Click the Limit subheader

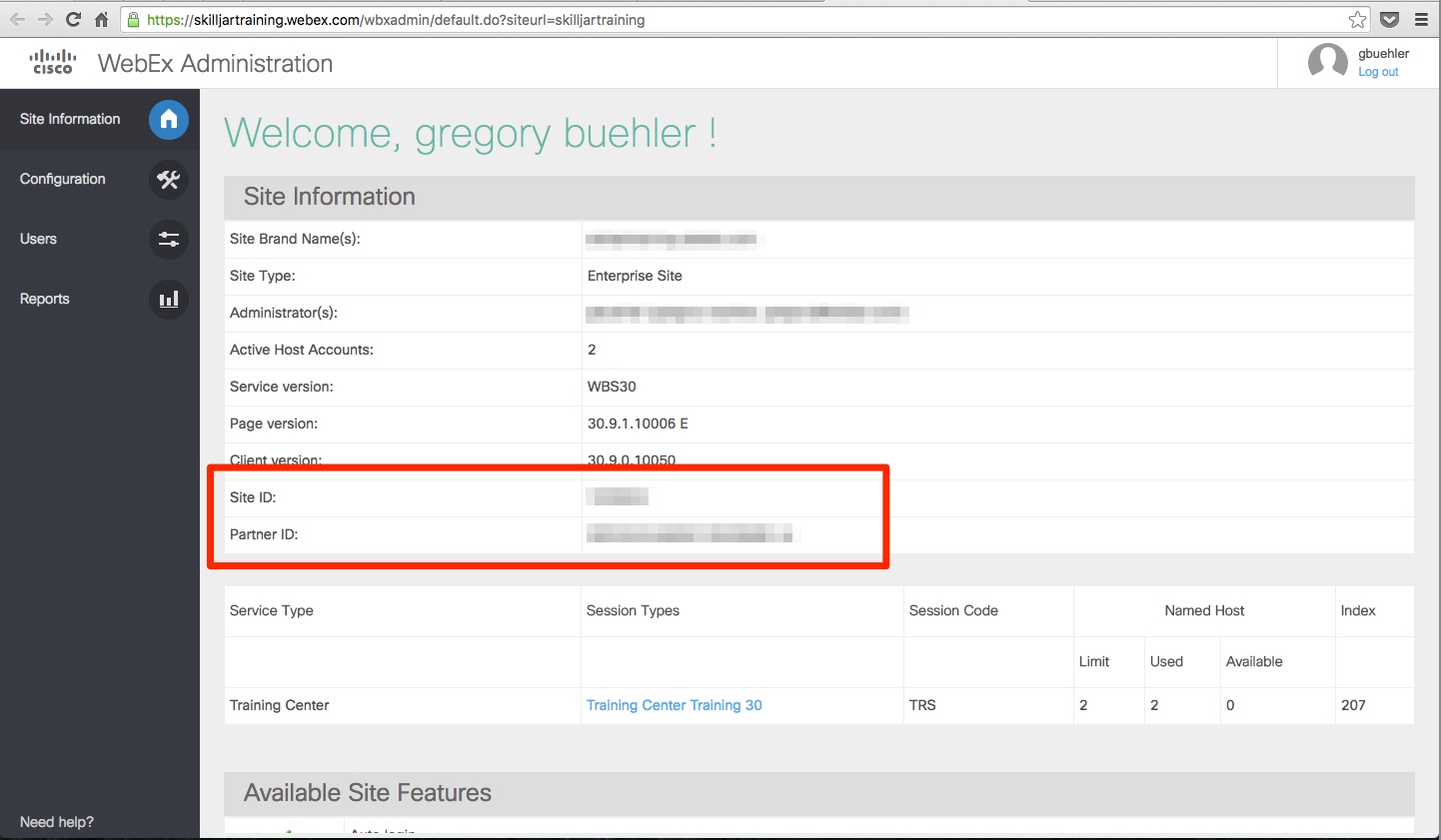[1094, 661]
